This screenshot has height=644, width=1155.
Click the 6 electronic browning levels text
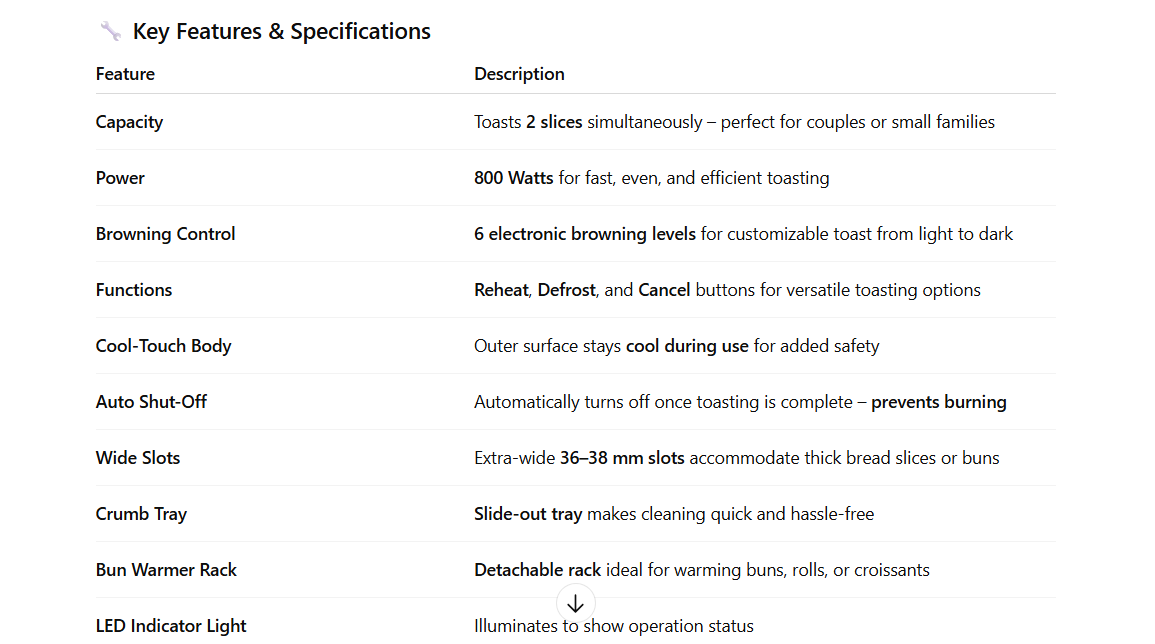[585, 234]
